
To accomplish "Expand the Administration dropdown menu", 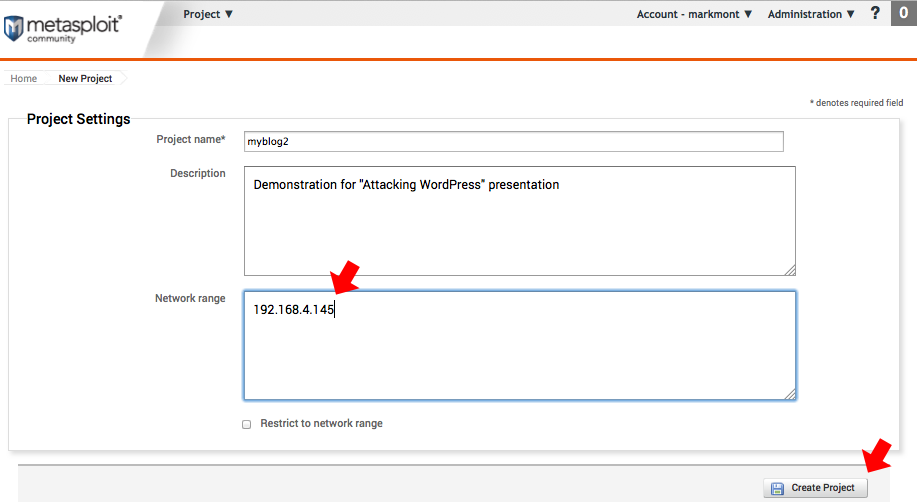I will (811, 14).
